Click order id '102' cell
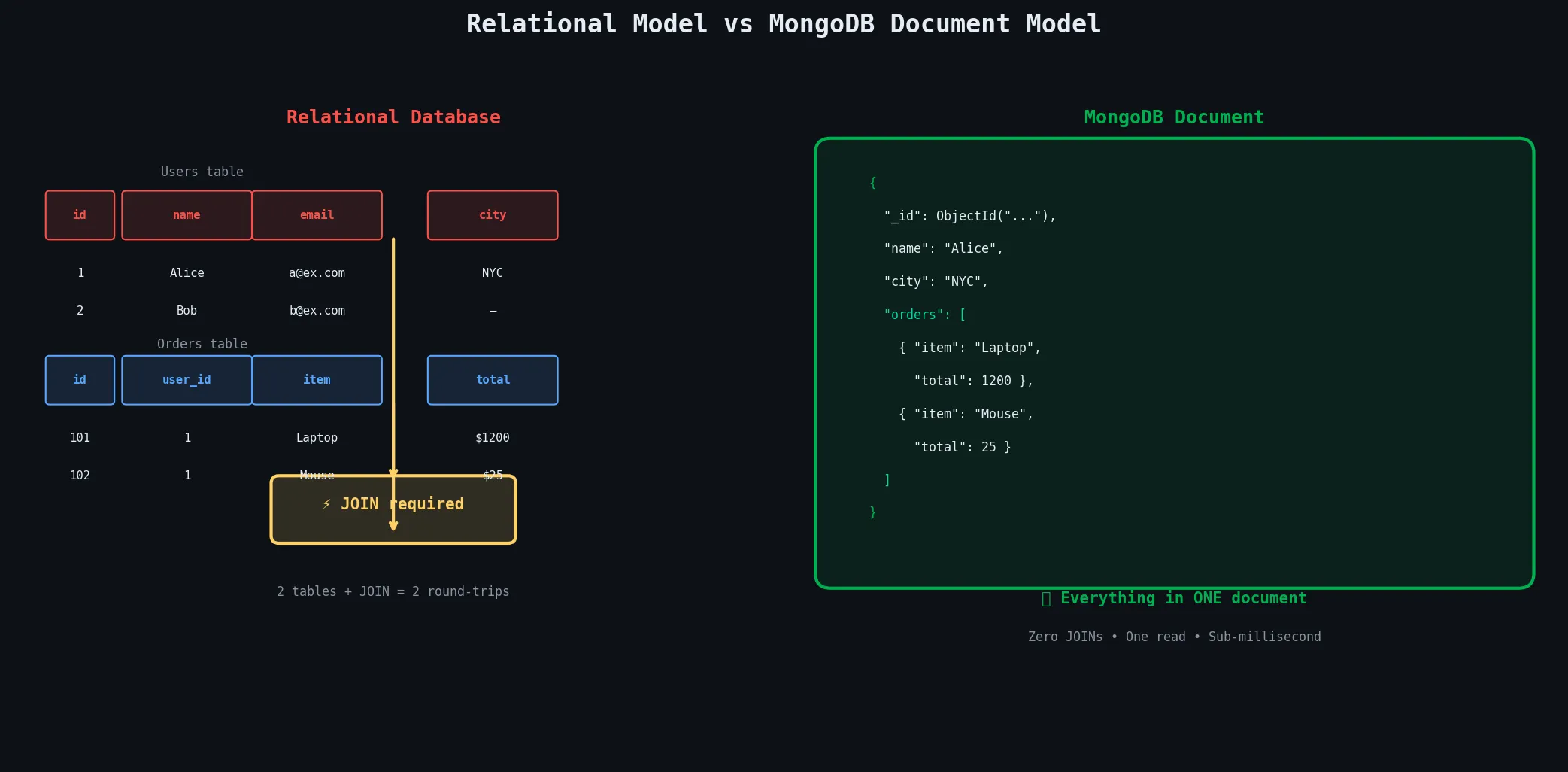This screenshot has width=1568, height=772. pos(80,476)
